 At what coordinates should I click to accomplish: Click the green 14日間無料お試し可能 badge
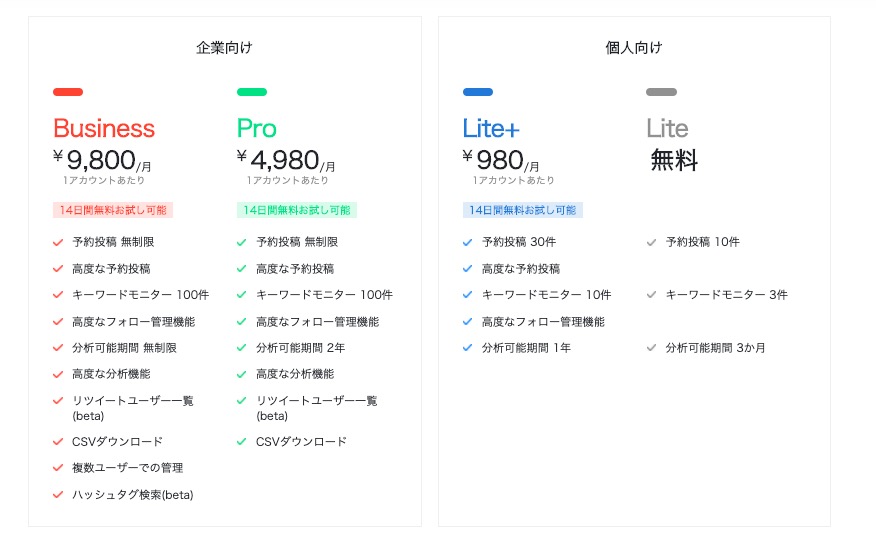tap(297, 210)
